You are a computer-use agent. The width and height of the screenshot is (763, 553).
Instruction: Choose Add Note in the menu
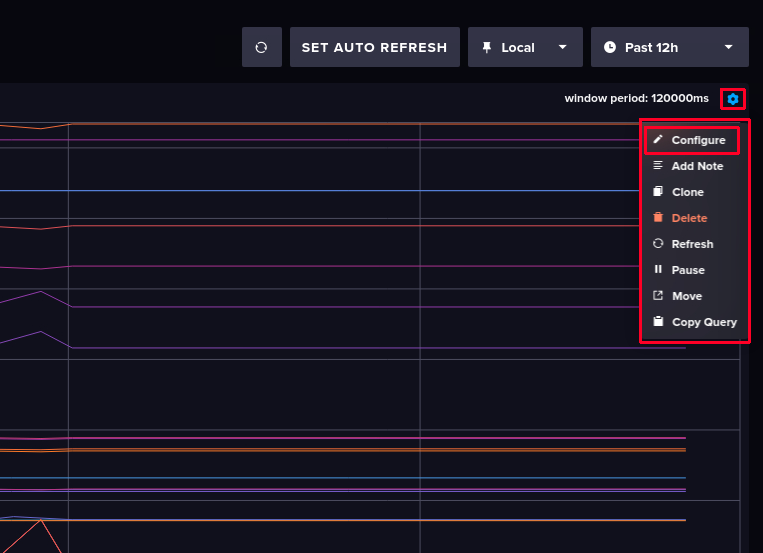point(697,166)
